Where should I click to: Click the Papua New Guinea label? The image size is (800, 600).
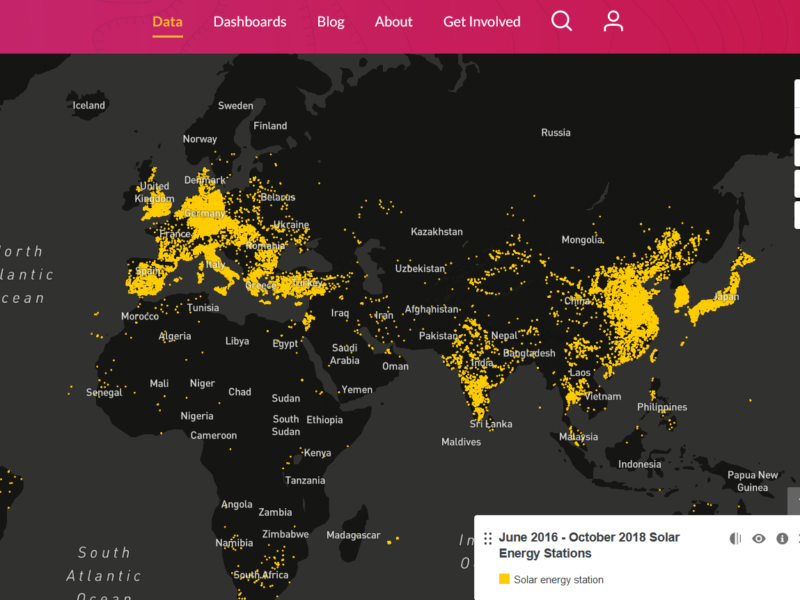753,481
